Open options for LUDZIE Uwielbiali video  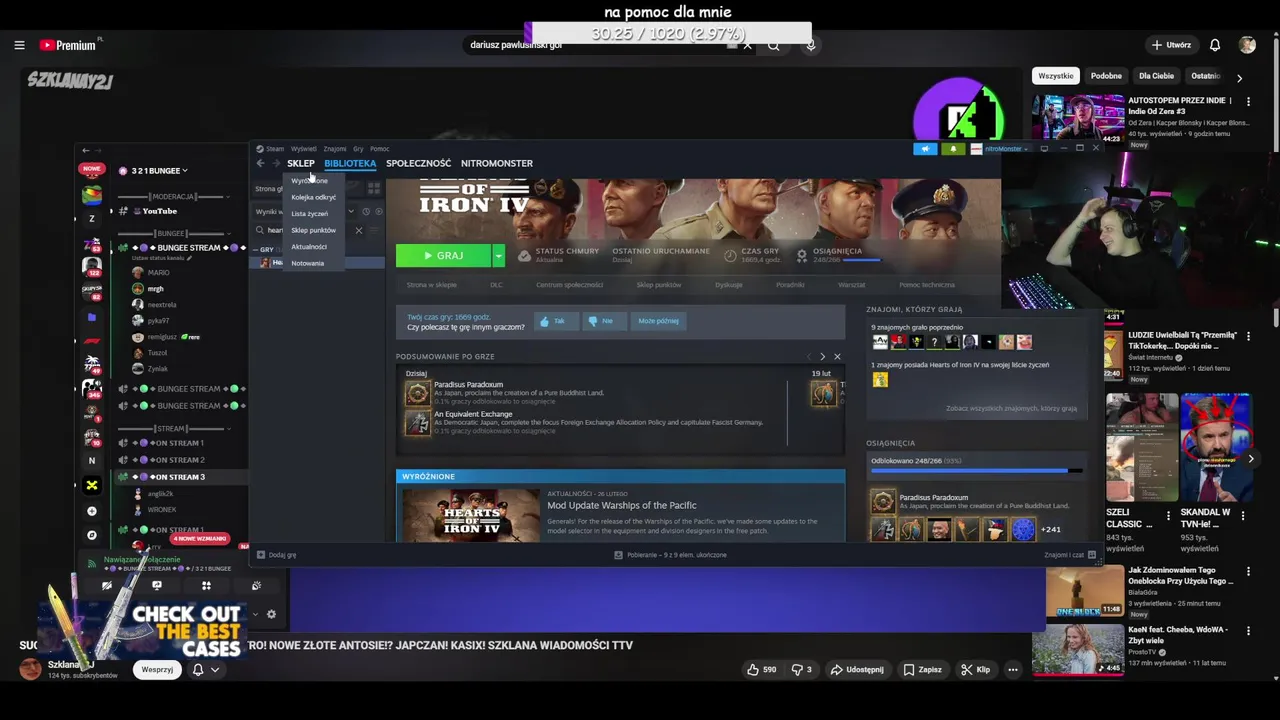click(1248, 336)
